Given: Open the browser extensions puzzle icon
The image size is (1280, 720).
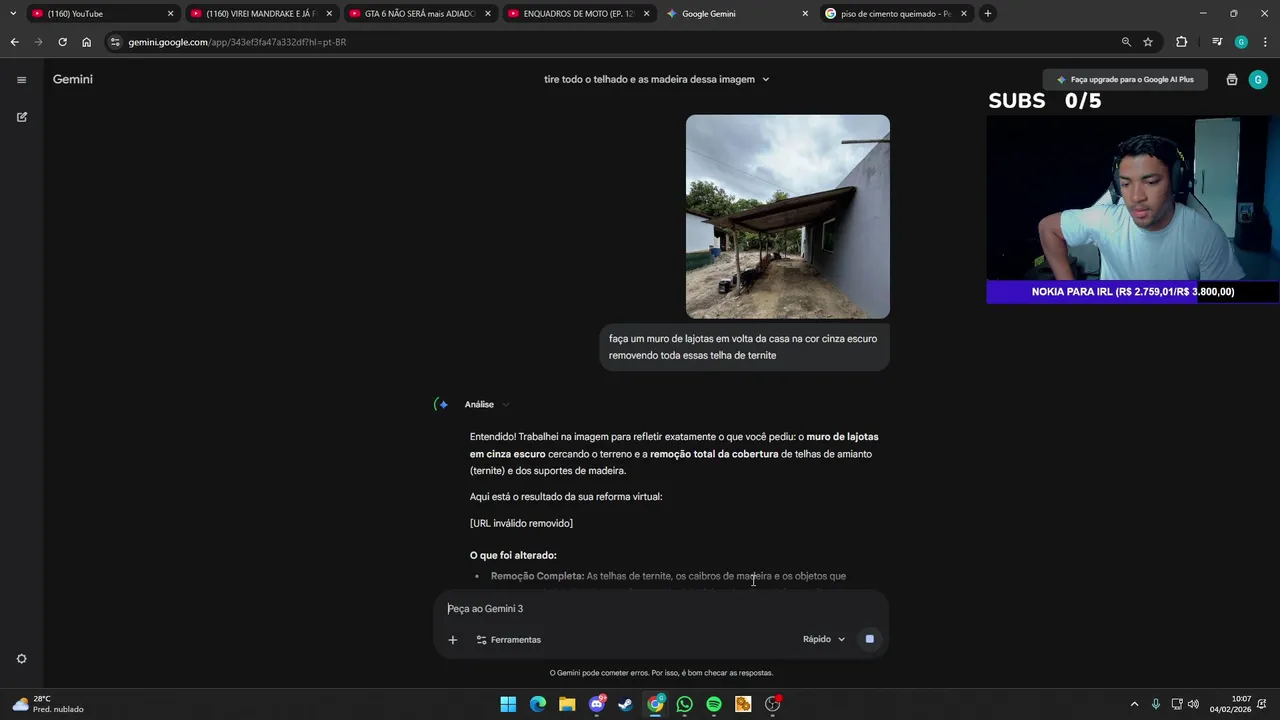Looking at the screenshot, I should tap(1182, 42).
